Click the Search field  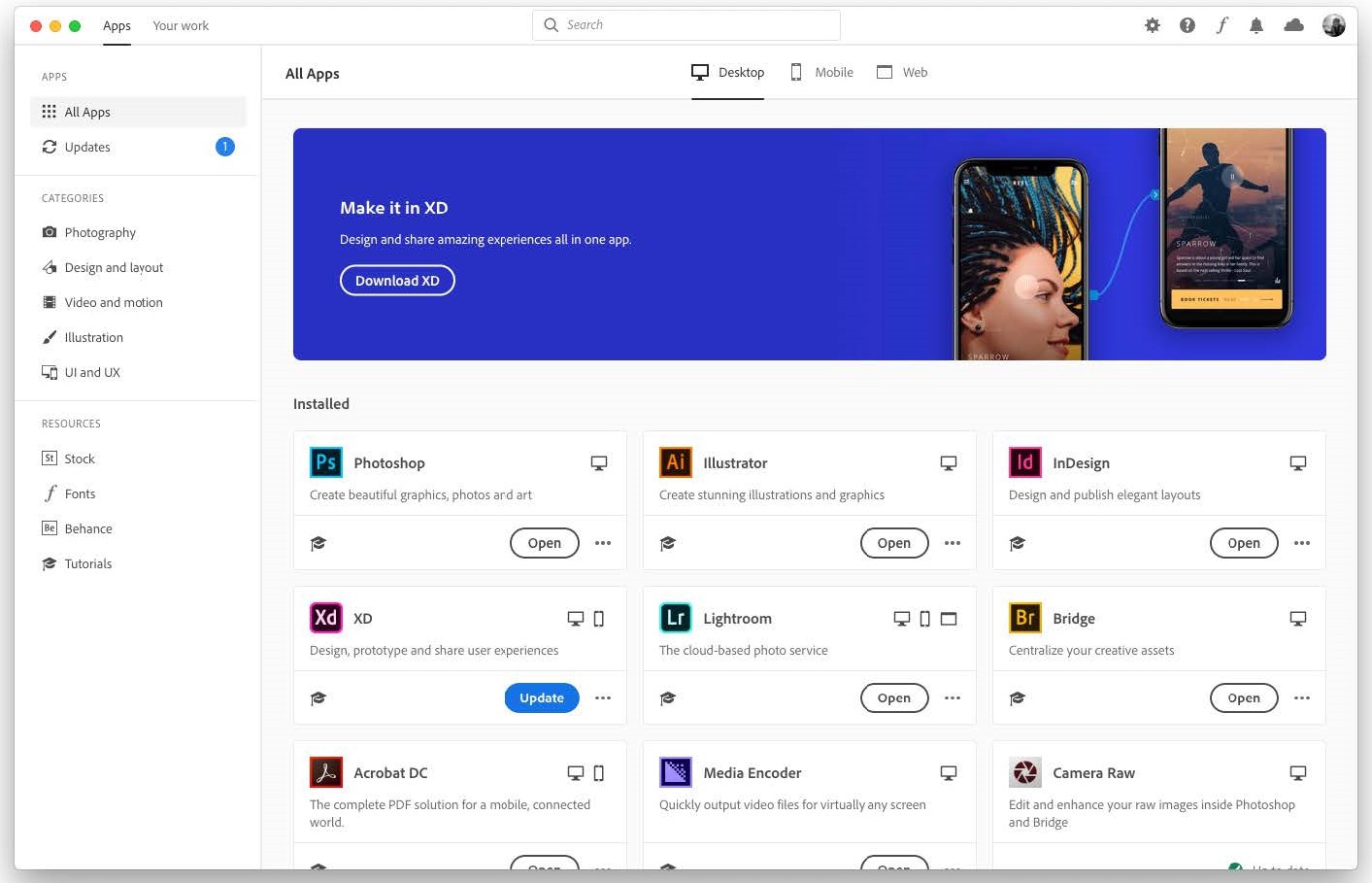pyautogui.click(x=686, y=25)
